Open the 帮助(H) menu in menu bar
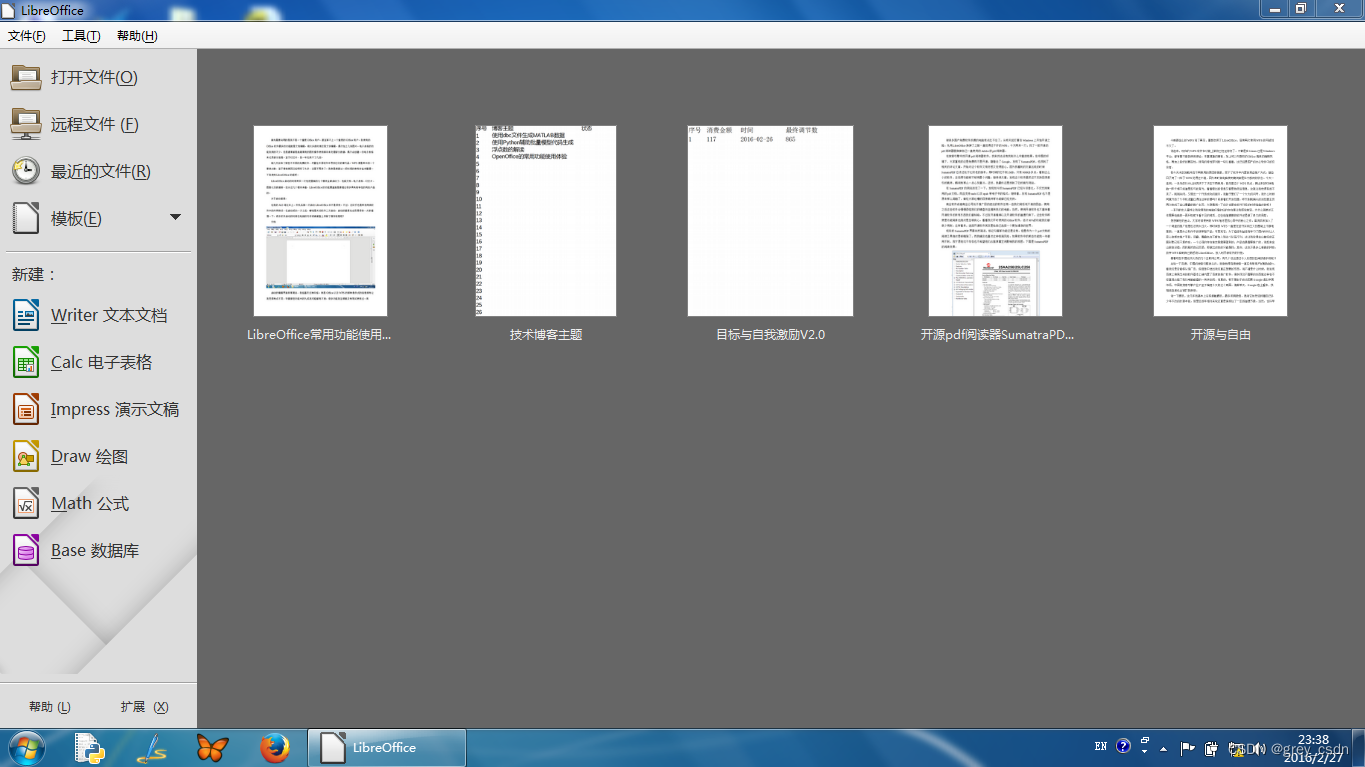This screenshot has width=1365, height=767. (137, 36)
